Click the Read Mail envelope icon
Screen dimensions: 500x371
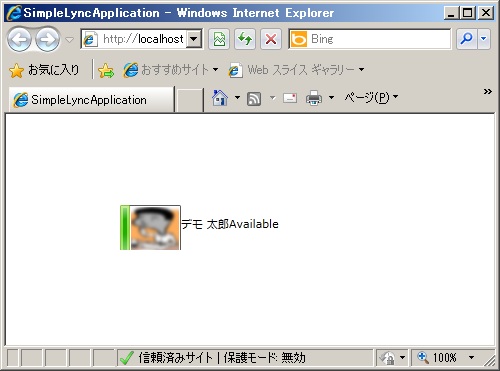[x=290, y=98]
